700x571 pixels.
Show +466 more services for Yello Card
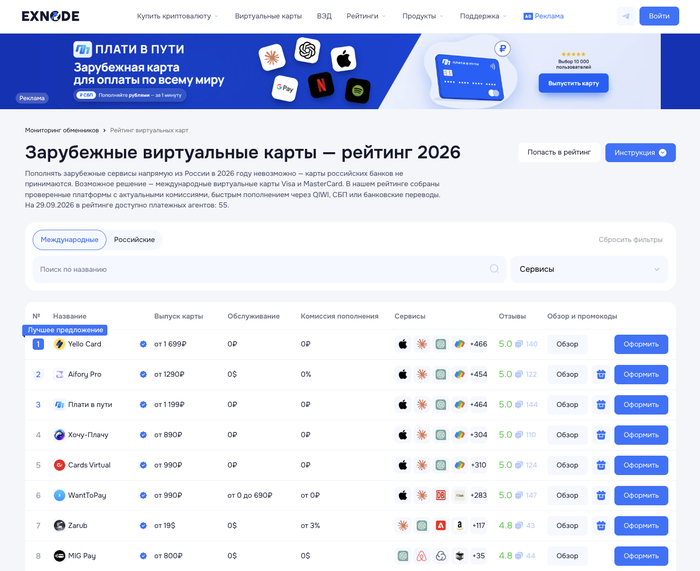(x=479, y=344)
